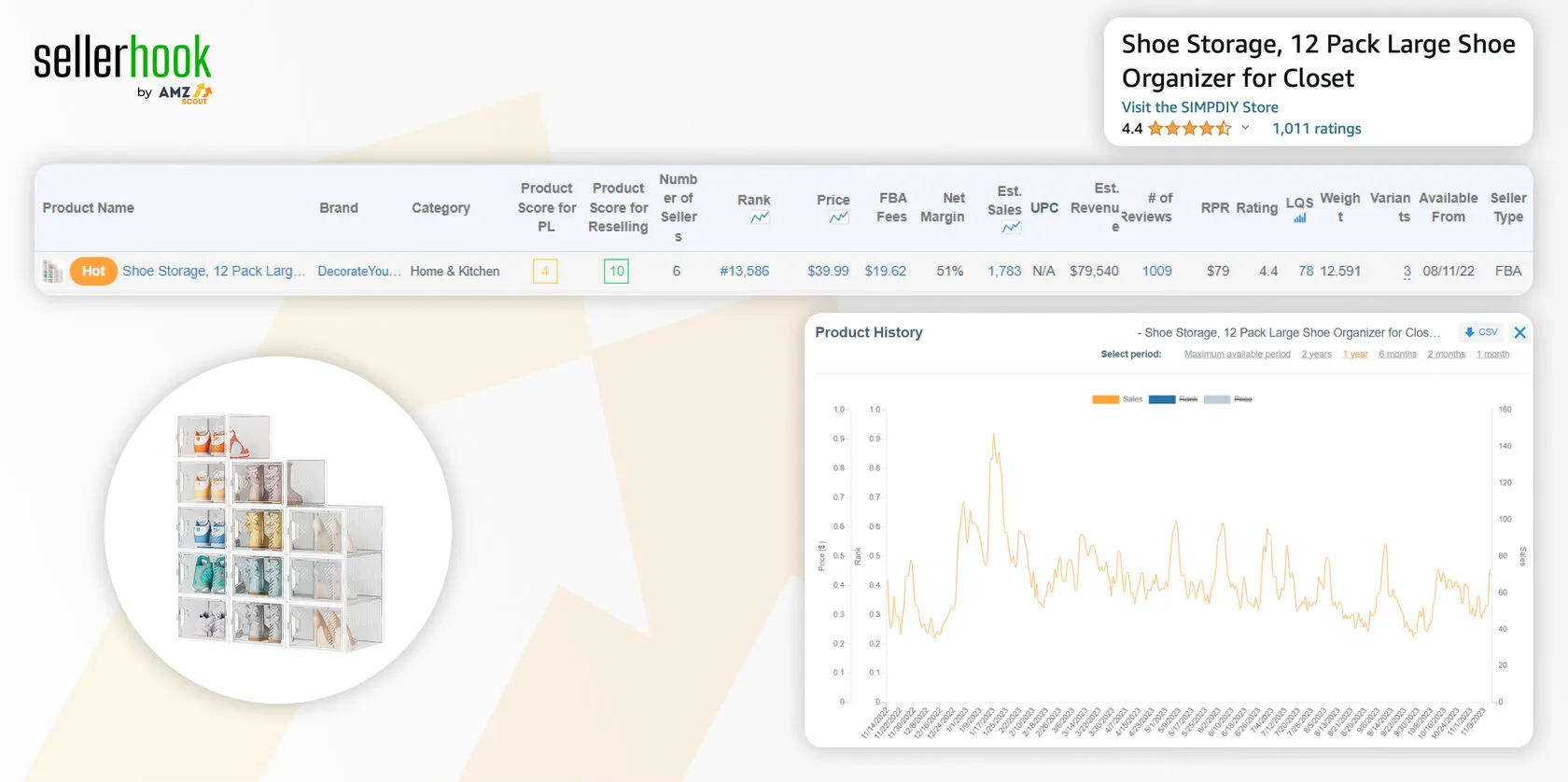Click the #13,586 rank value
This screenshot has height=782, width=1568.
point(745,272)
